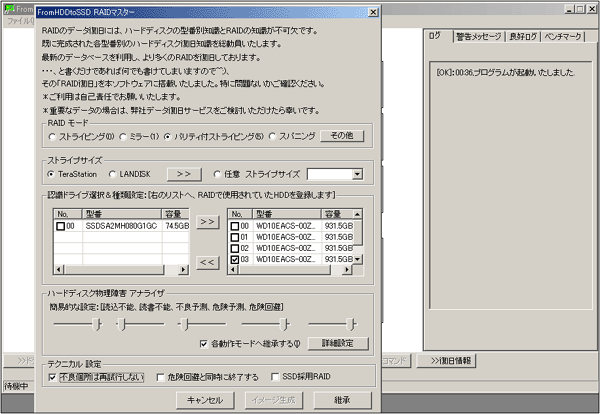Click right list horizontal scroll right arrow
This screenshot has width=600, height=414.
[x=347, y=269]
